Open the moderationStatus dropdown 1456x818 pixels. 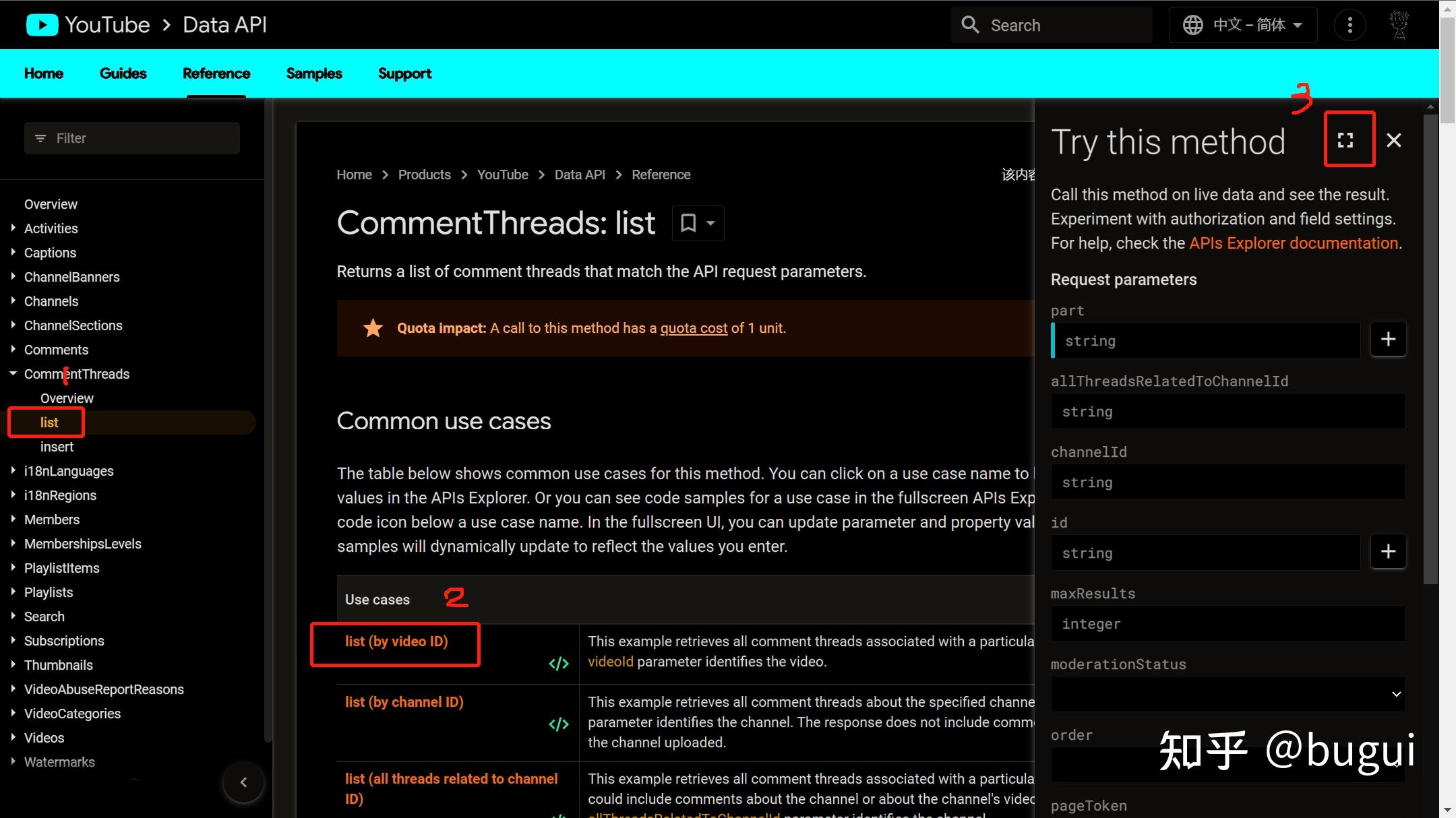[1227, 694]
